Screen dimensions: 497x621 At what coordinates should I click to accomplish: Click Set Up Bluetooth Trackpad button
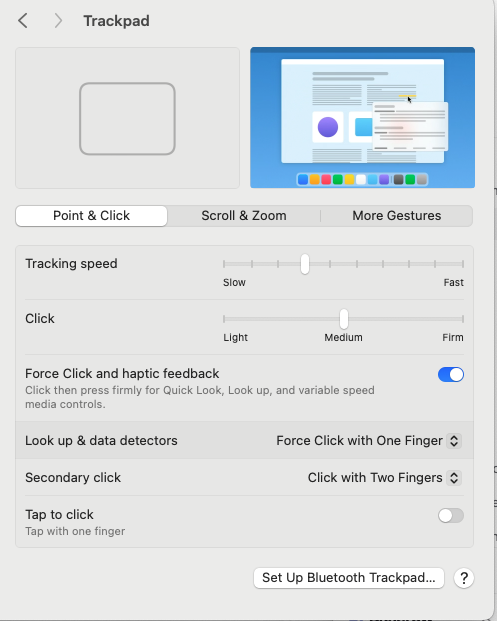348,578
